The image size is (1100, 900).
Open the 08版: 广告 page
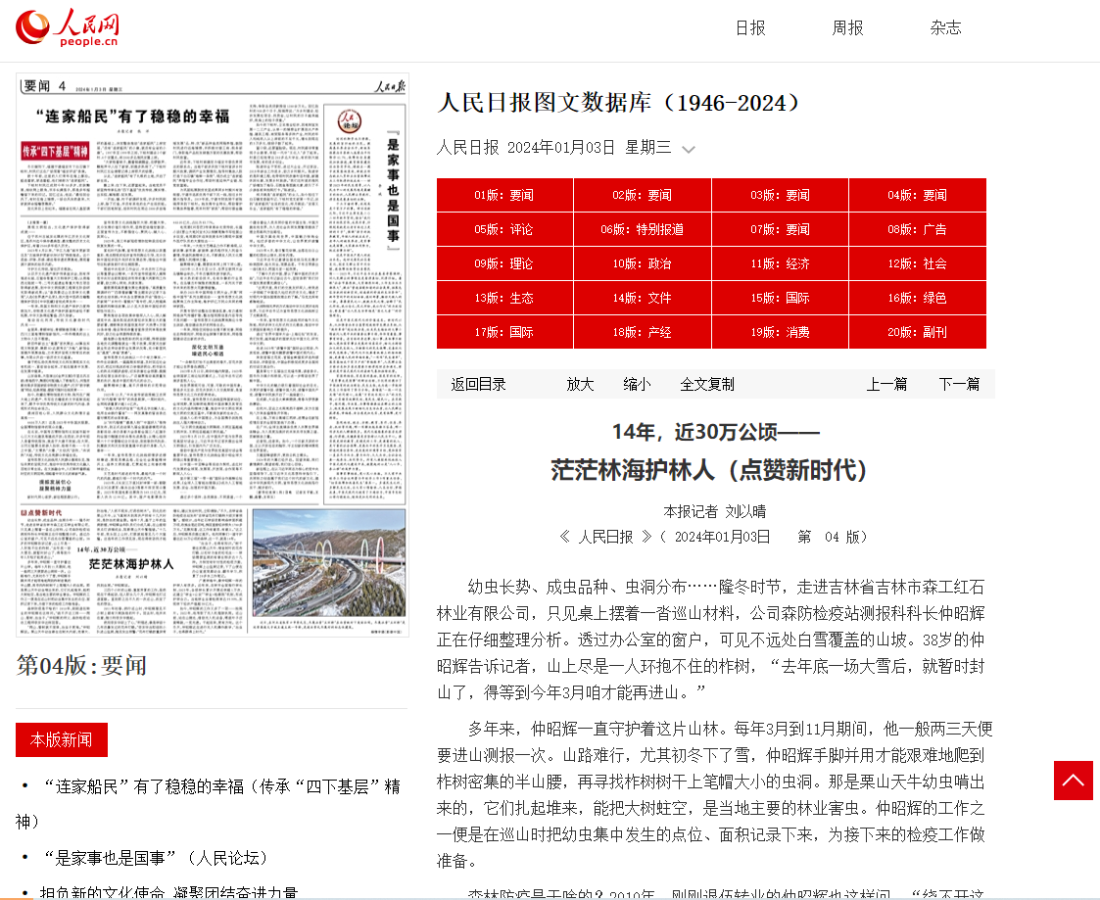[x=917, y=229]
